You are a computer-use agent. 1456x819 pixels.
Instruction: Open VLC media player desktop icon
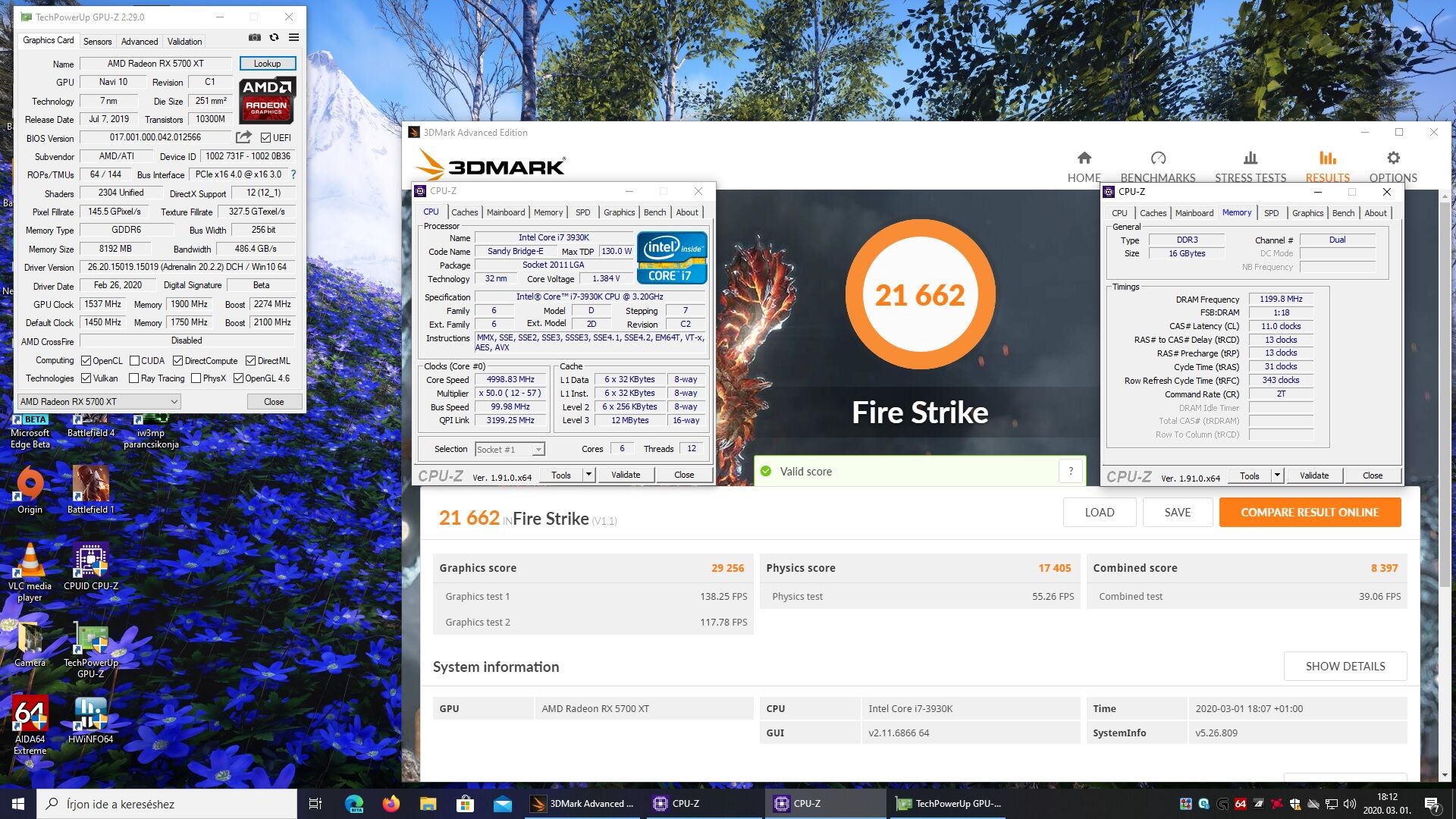30,573
